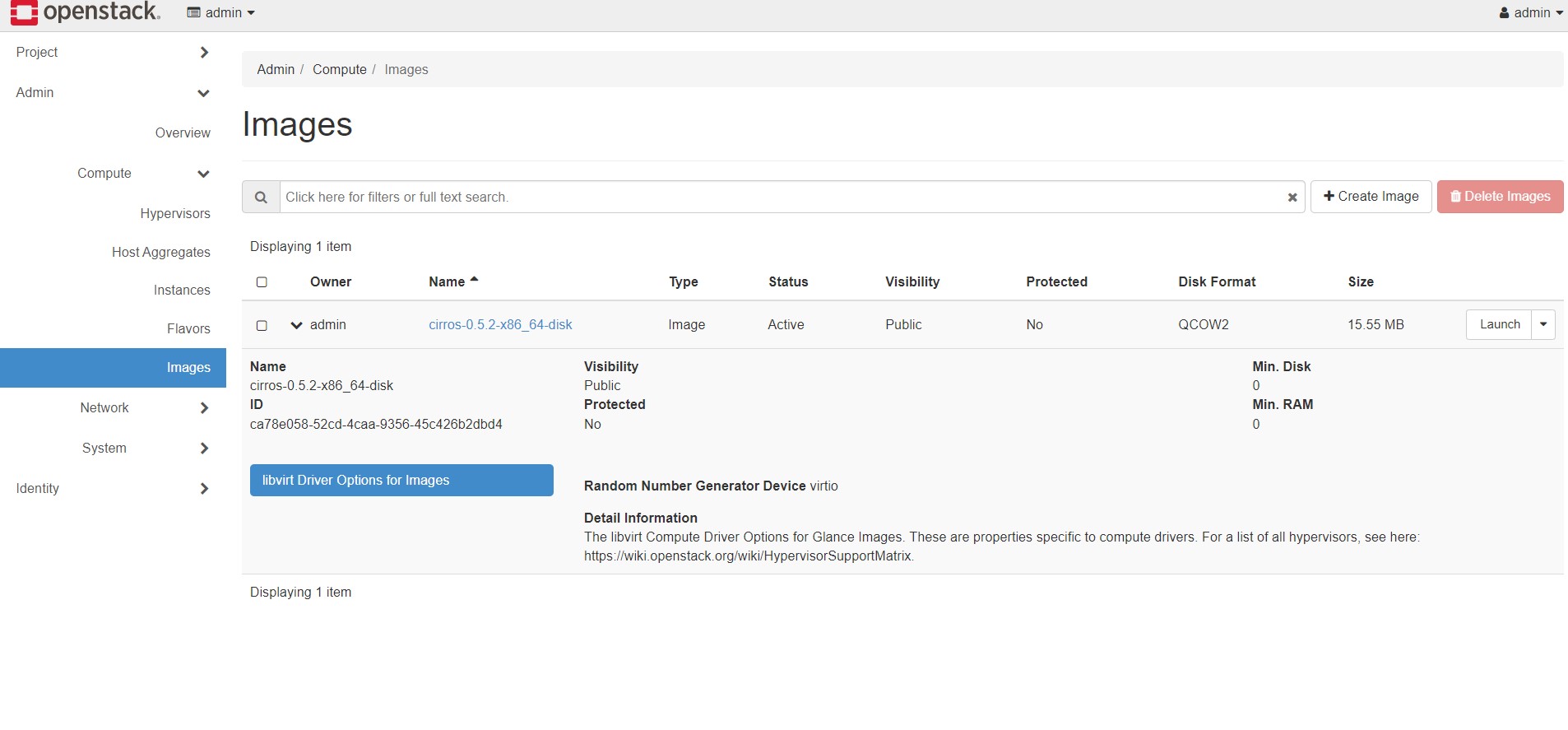Screen dimensions: 1568x730
Task: Open the cirros-0.5.2-x86_64-disk image link
Action: click(x=500, y=325)
